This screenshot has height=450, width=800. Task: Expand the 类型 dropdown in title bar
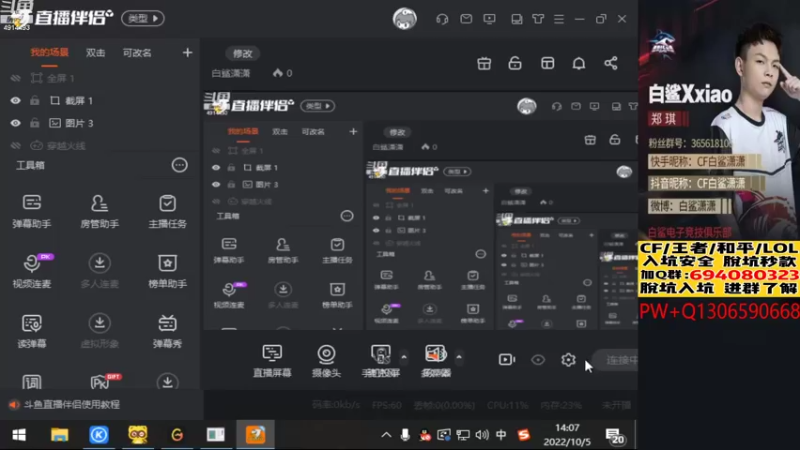coord(143,18)
